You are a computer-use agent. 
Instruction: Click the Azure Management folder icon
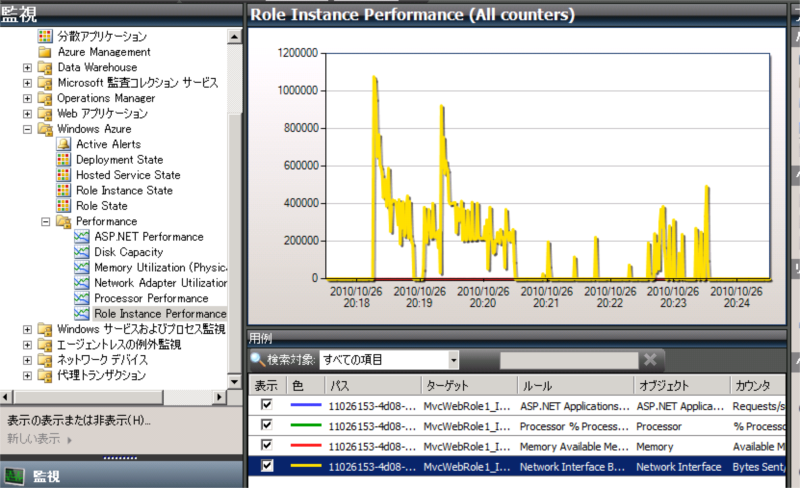click(x=45, y=52)
